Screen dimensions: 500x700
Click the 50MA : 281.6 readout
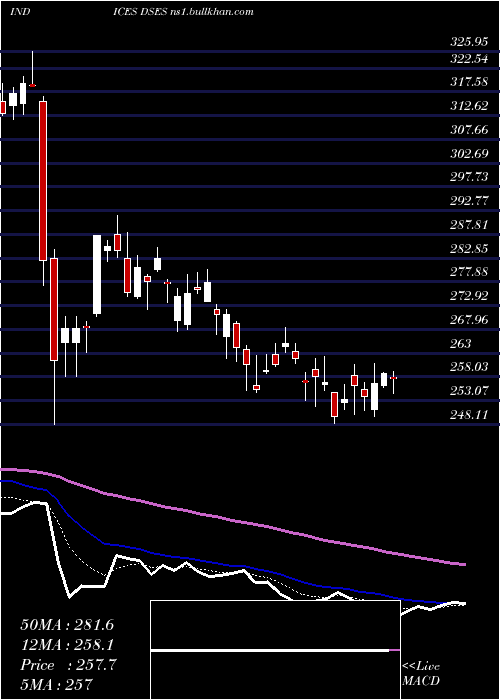click(x=67, y=625)
